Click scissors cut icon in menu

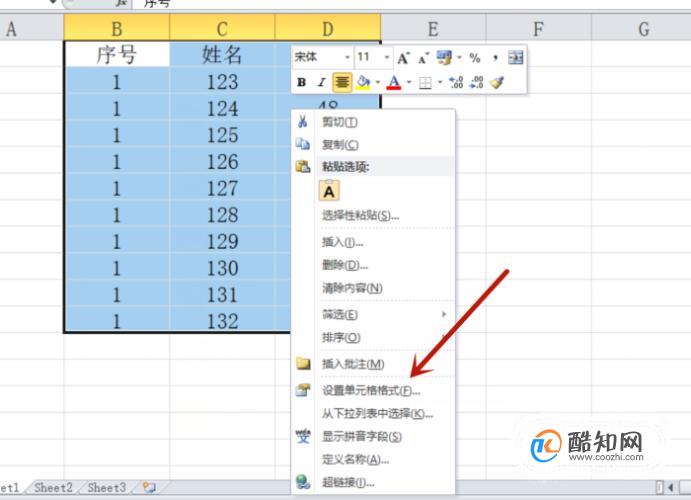(303, 121)
